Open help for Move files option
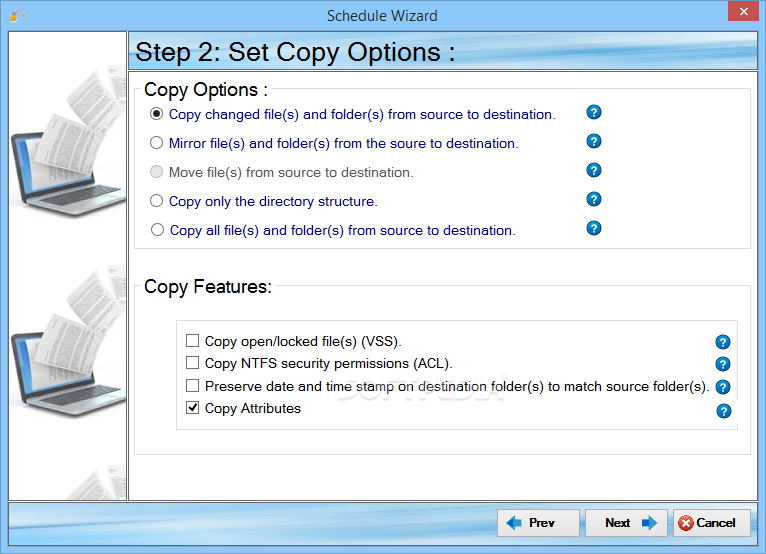The height and width of the screenshot is (554, 766). click(x=594, y=170)
